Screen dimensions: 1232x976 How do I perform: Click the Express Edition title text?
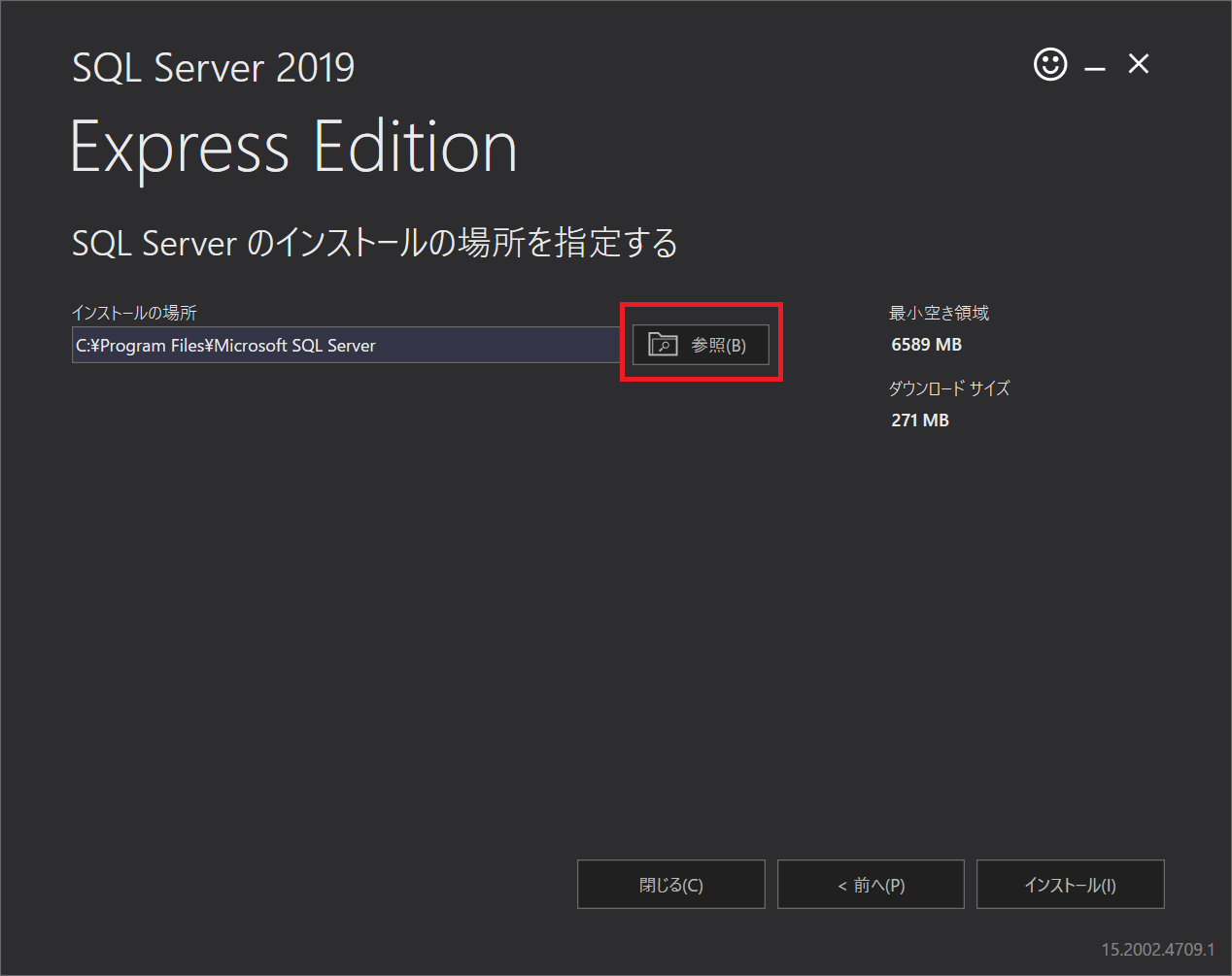click(293, 148)
